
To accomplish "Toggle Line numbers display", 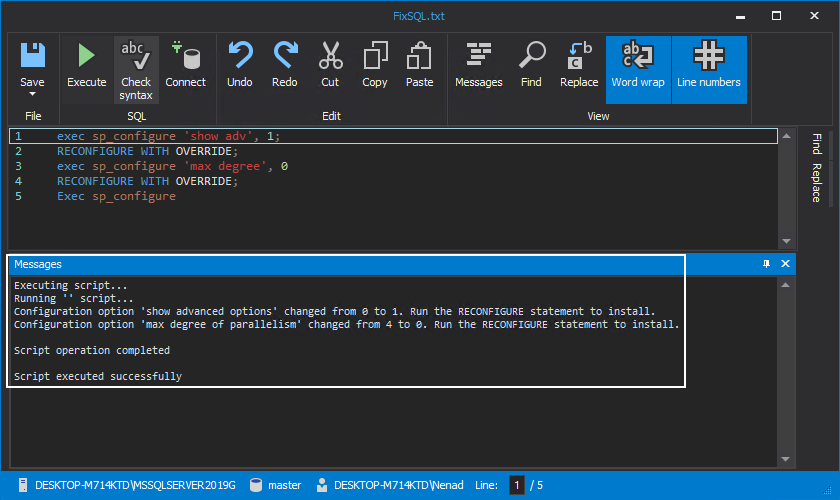I will pyautogui.click(x=708, y=68).
